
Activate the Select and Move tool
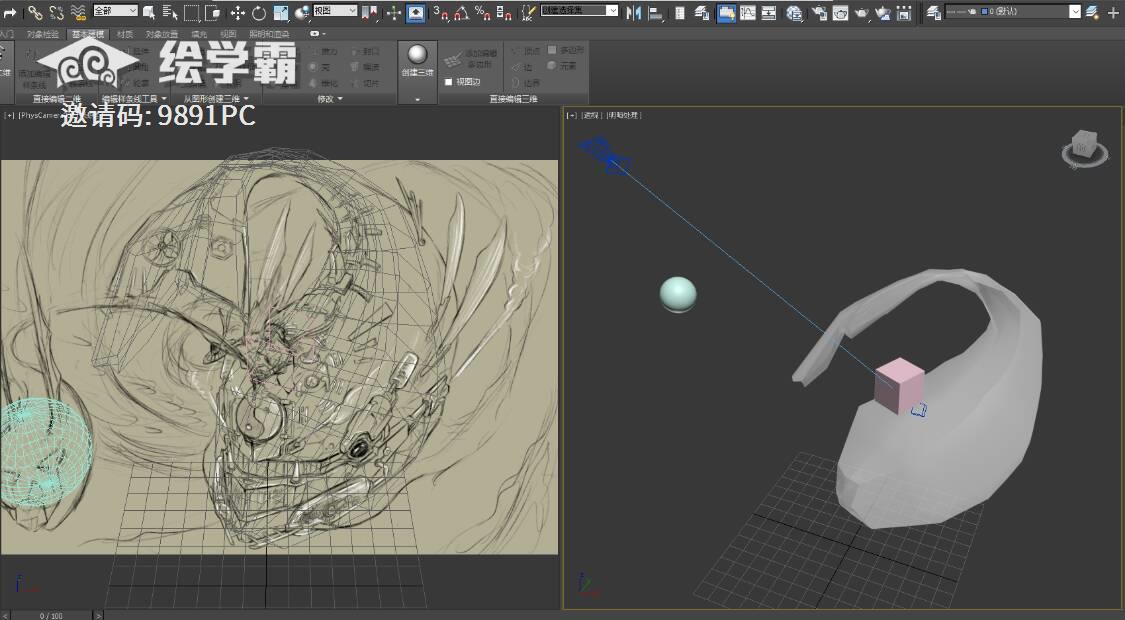238,12
